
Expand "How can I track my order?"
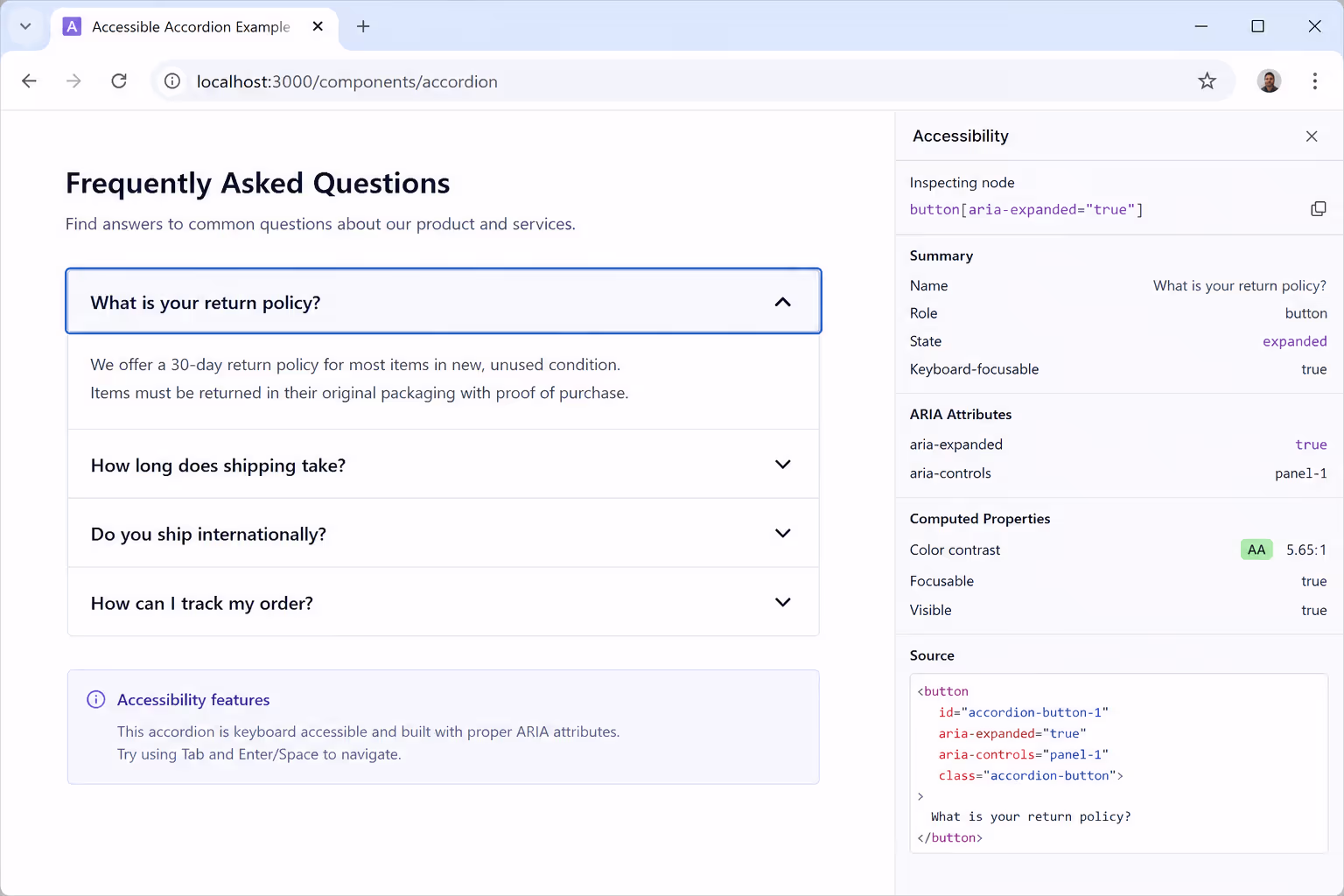444,602
